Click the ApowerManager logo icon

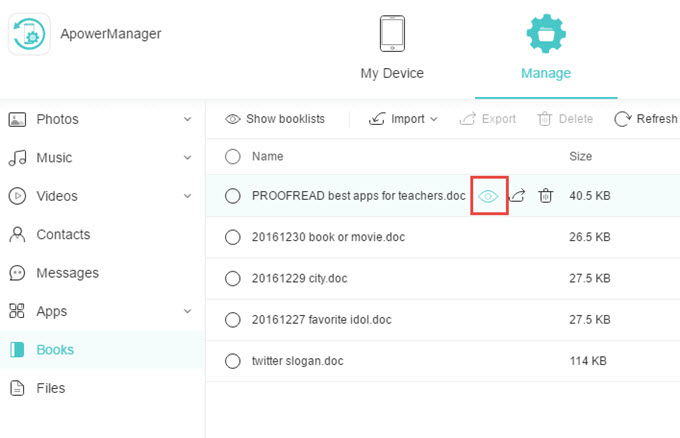click(x=29, y=34)
